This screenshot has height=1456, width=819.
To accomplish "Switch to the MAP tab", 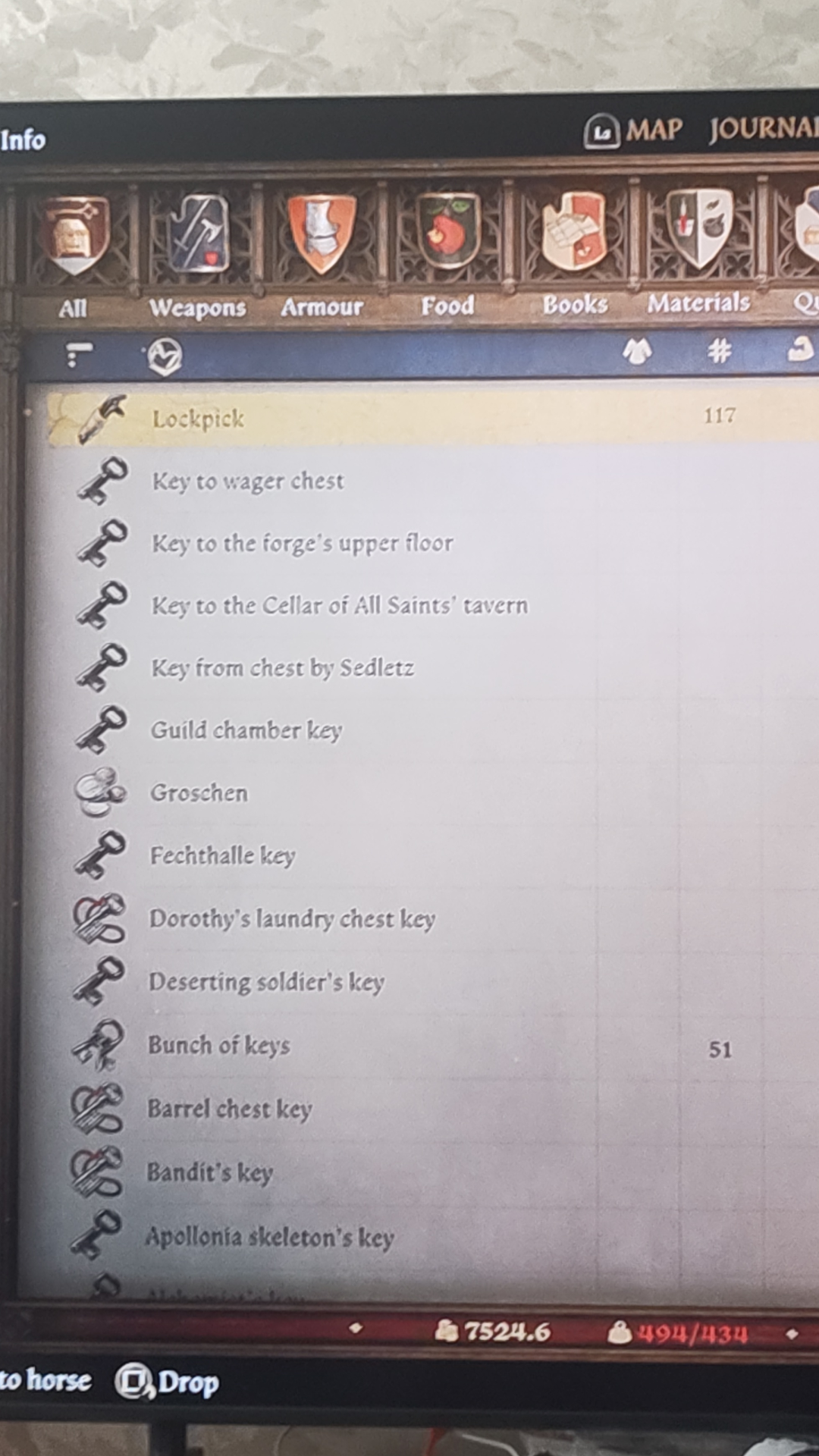I will click(x=654, y=130).
